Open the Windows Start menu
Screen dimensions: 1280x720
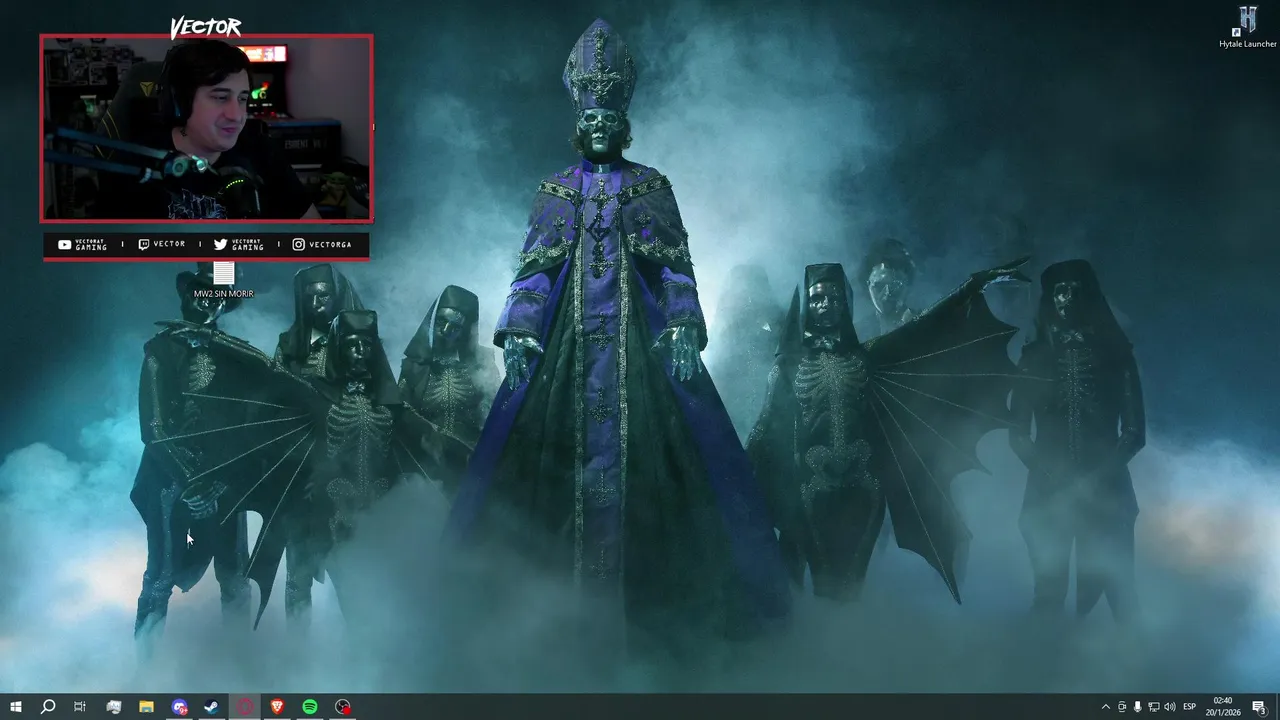click(15, 707)
